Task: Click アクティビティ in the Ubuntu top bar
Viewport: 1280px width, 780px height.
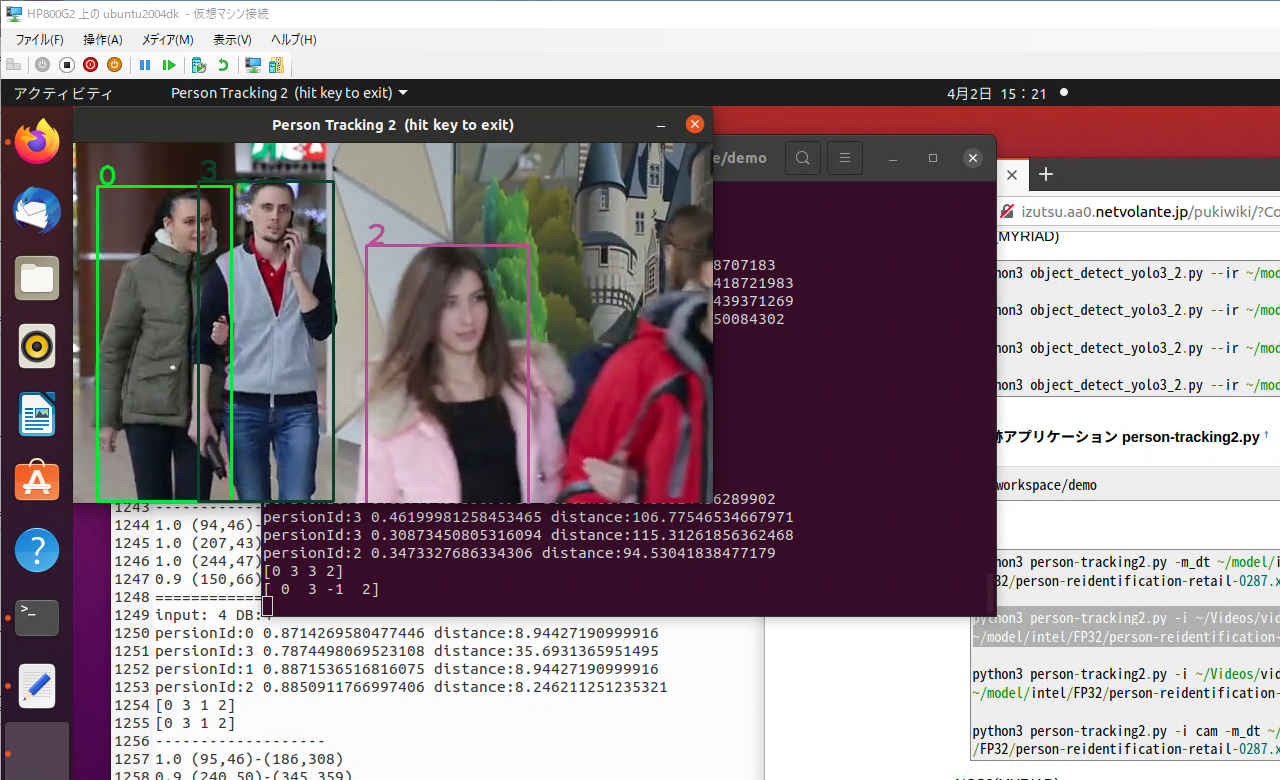Action: pos(63,93)
